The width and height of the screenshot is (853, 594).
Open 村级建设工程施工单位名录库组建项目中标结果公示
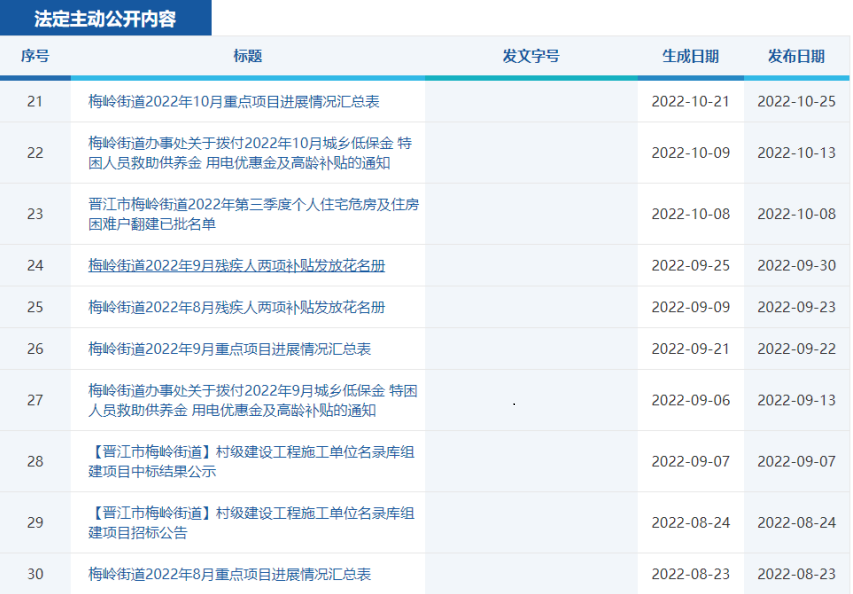[250, 462]
